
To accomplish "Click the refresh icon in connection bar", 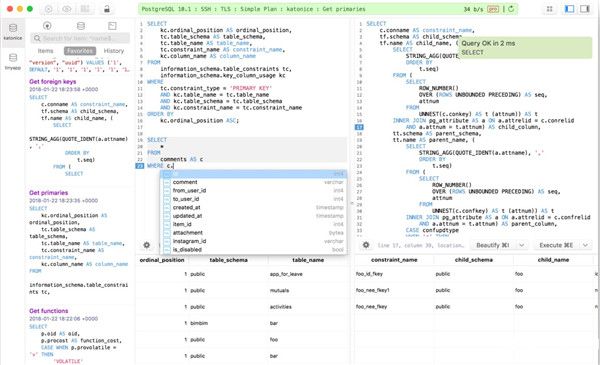I will pyautogui.click(x=511, y=9).
